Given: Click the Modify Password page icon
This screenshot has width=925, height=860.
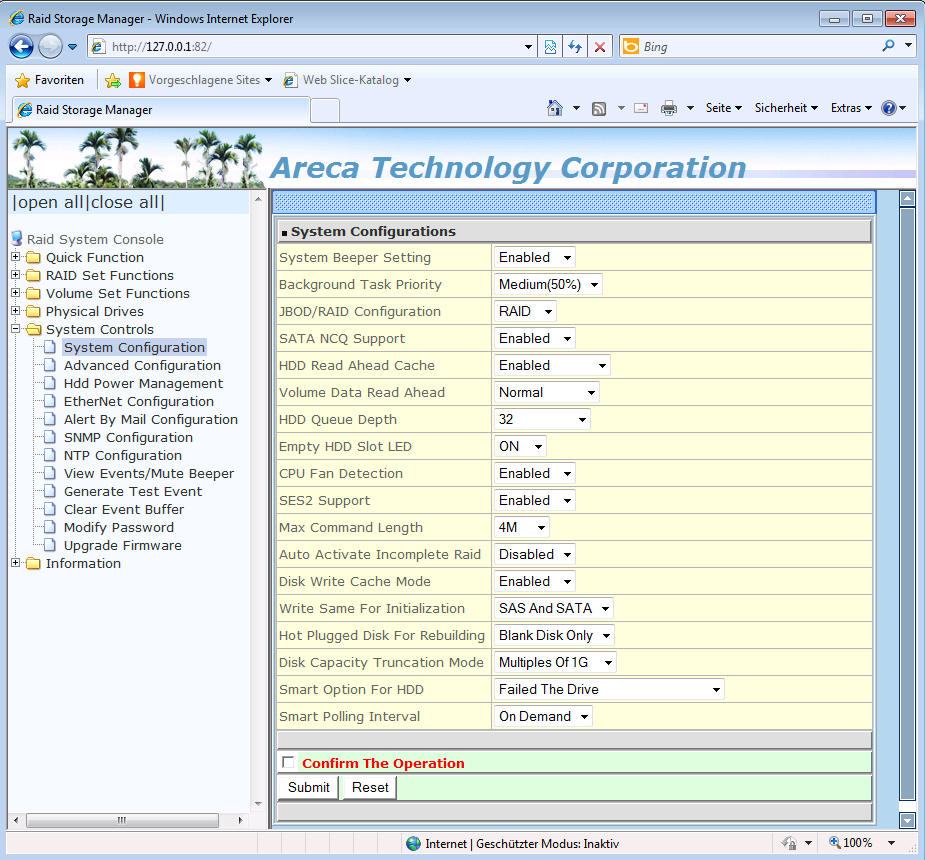Looking at the screenshot, I should 50,527.
